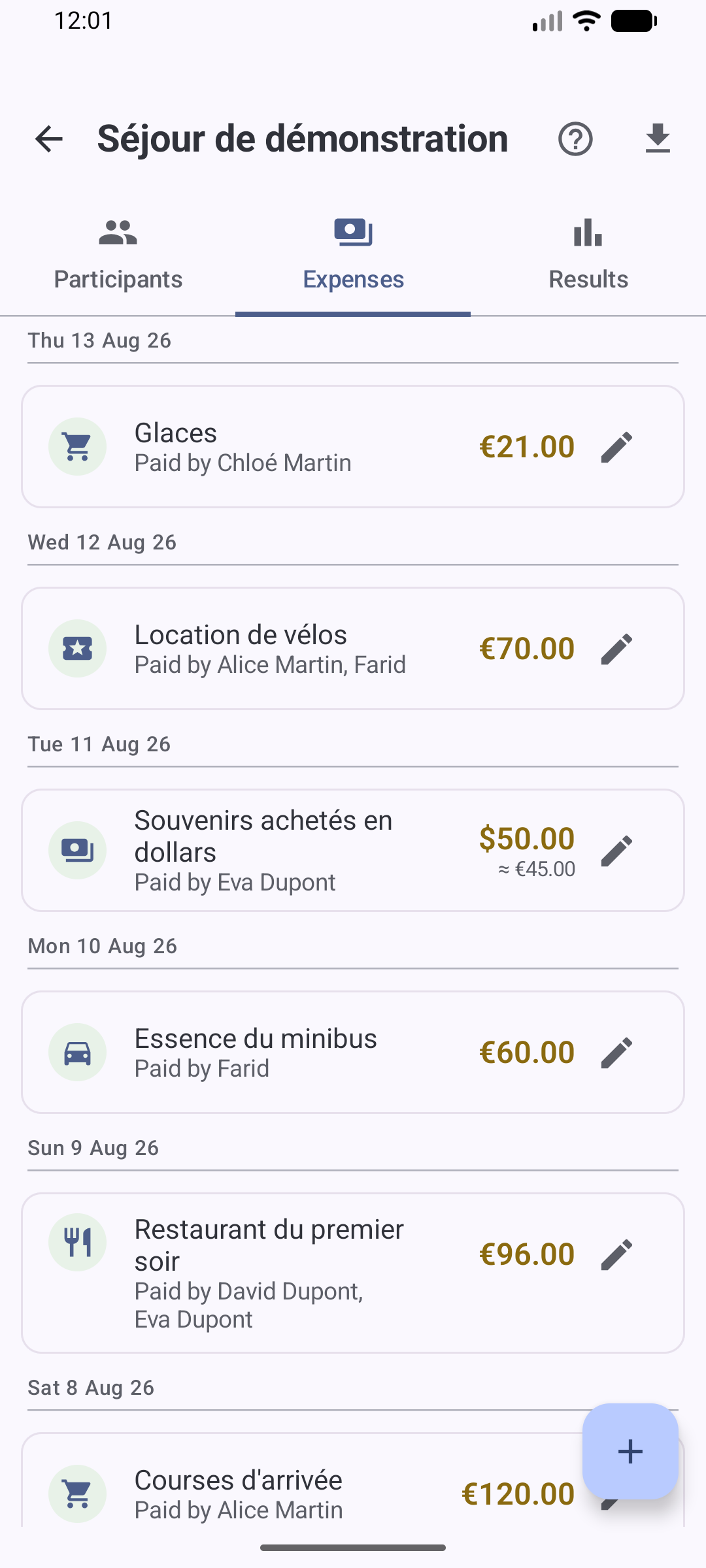Switch to the Results tab

tap(588, 255)
